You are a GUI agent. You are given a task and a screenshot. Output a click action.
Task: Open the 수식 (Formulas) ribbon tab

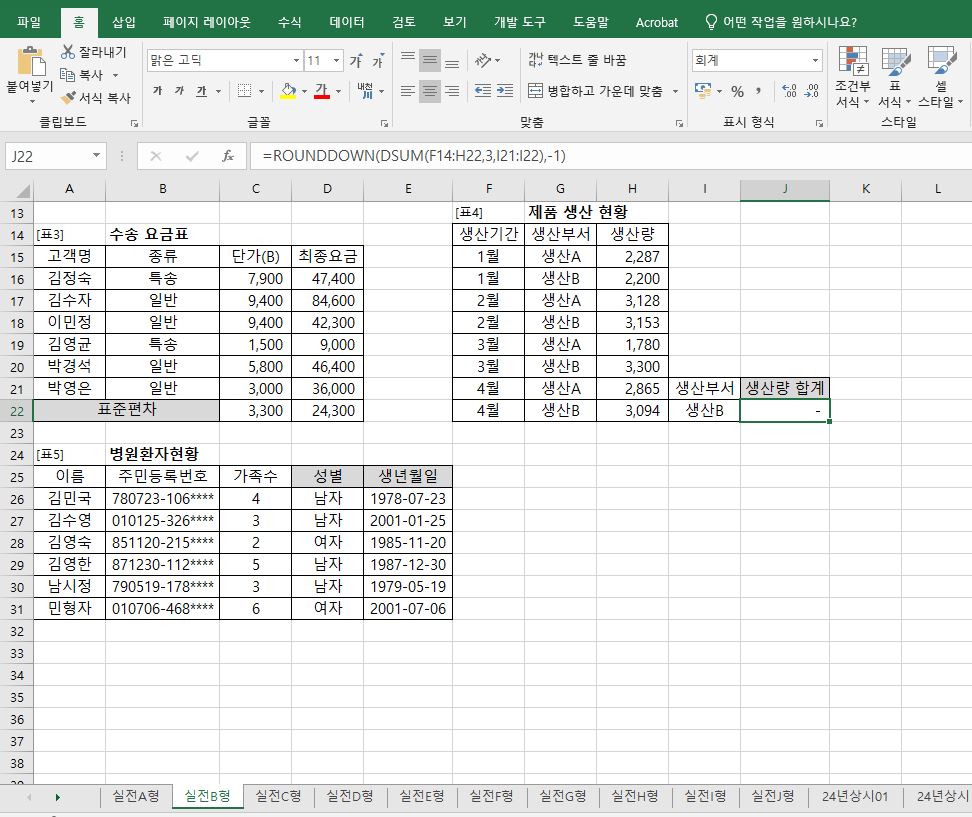click(289, 22)
